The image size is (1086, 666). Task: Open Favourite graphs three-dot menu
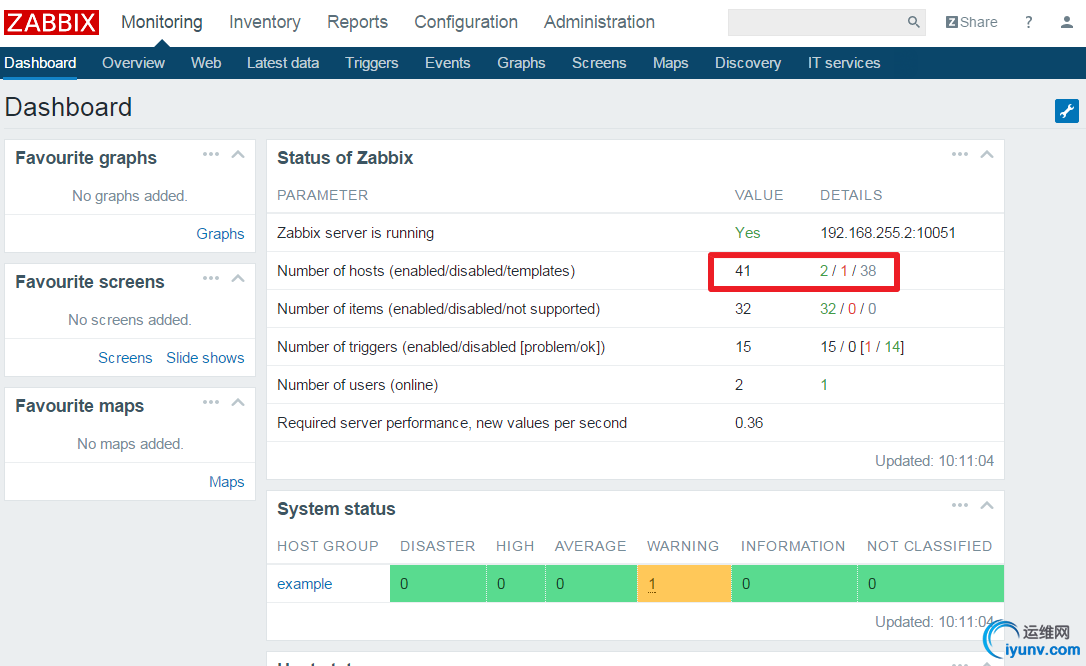pyautogui.click(x=211, y=154)
